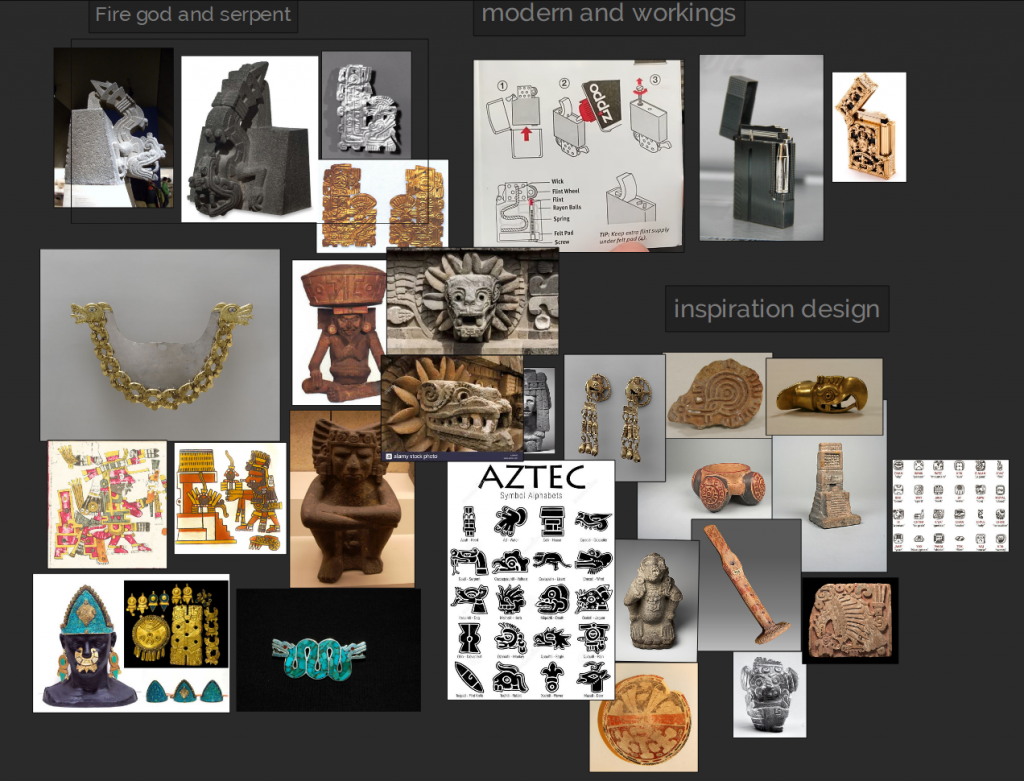
Task: Select the grey carved mask vessel photo
Action: tap(769, 695)
